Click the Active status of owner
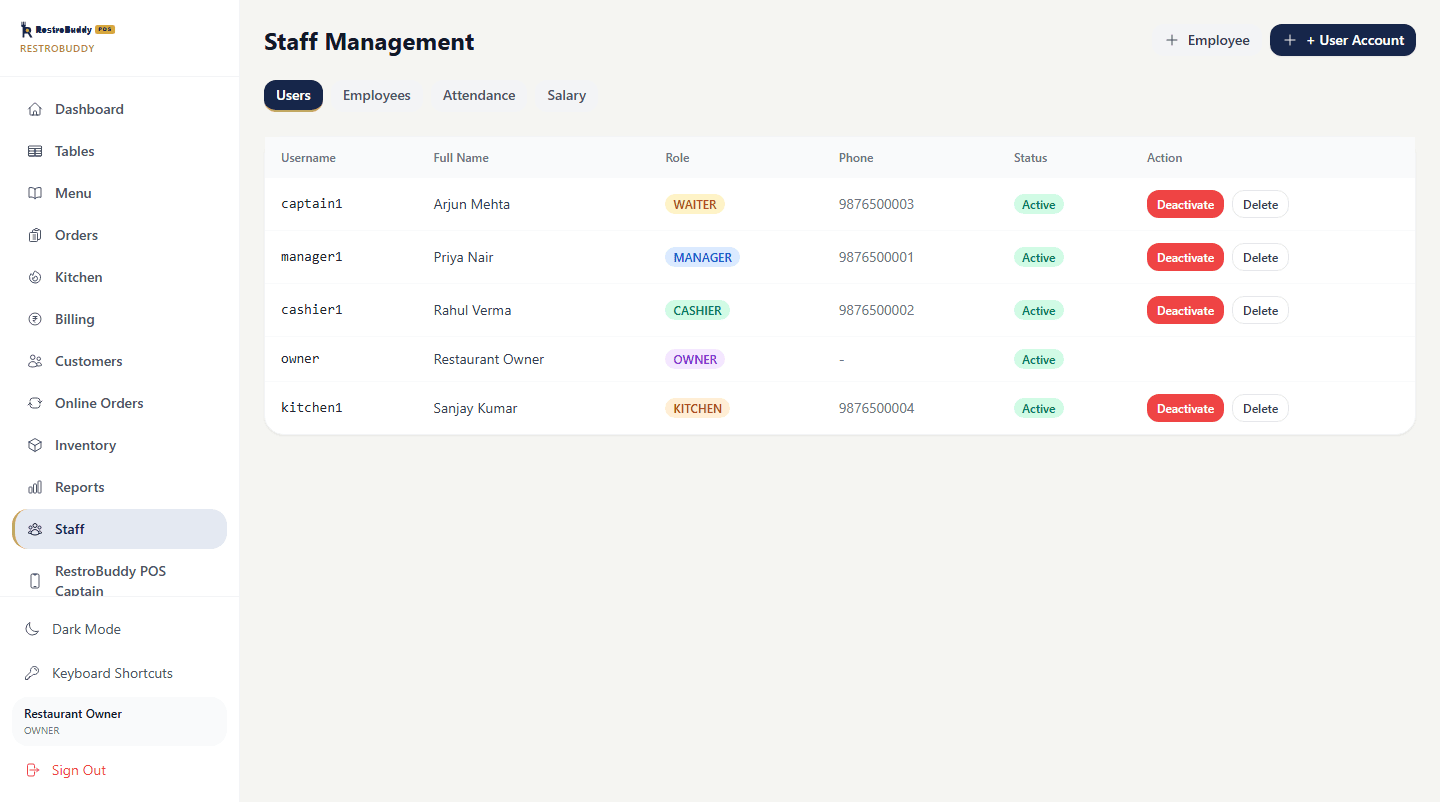Screen dimensions: 1440x802 [x=1038, y=359]
